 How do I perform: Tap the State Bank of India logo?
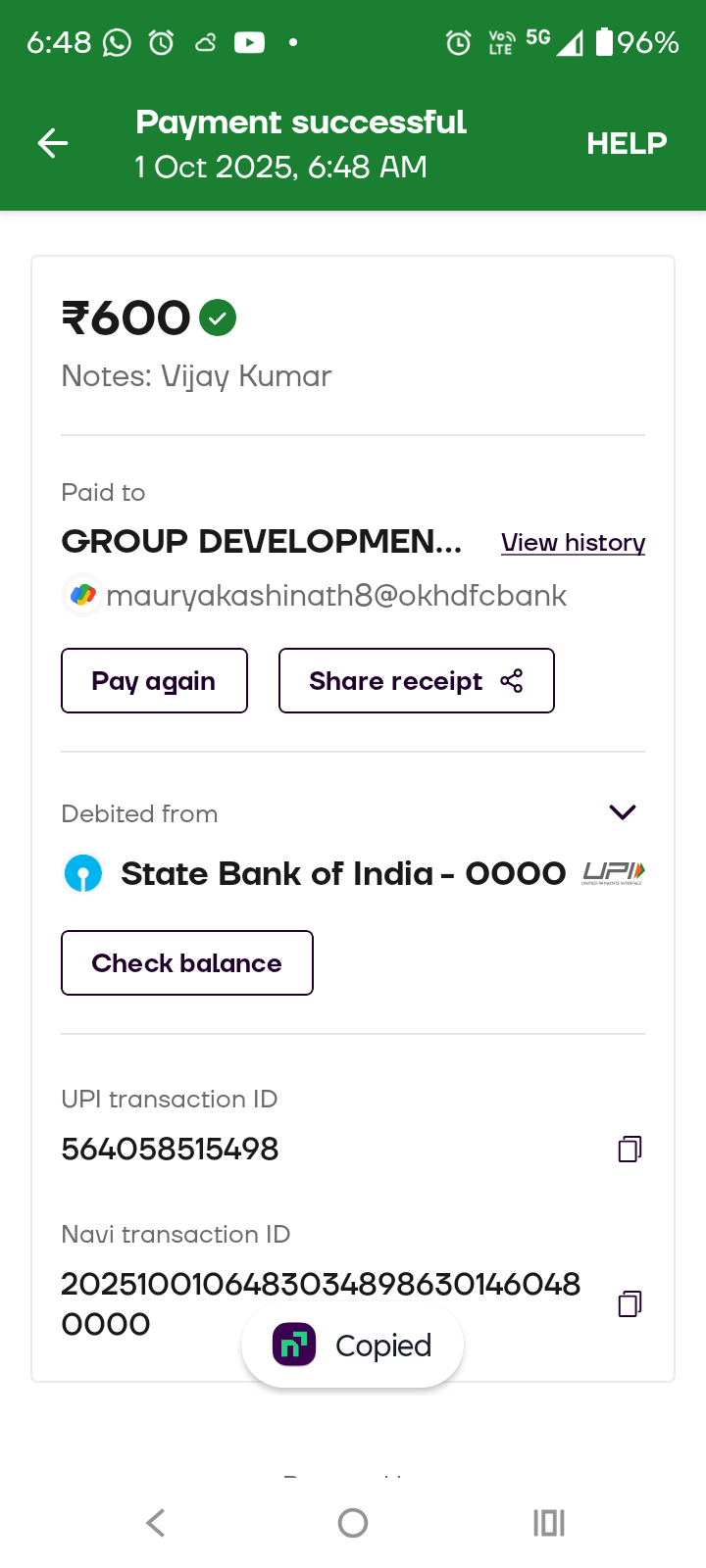pyautogui.click(x=83, y=873)
